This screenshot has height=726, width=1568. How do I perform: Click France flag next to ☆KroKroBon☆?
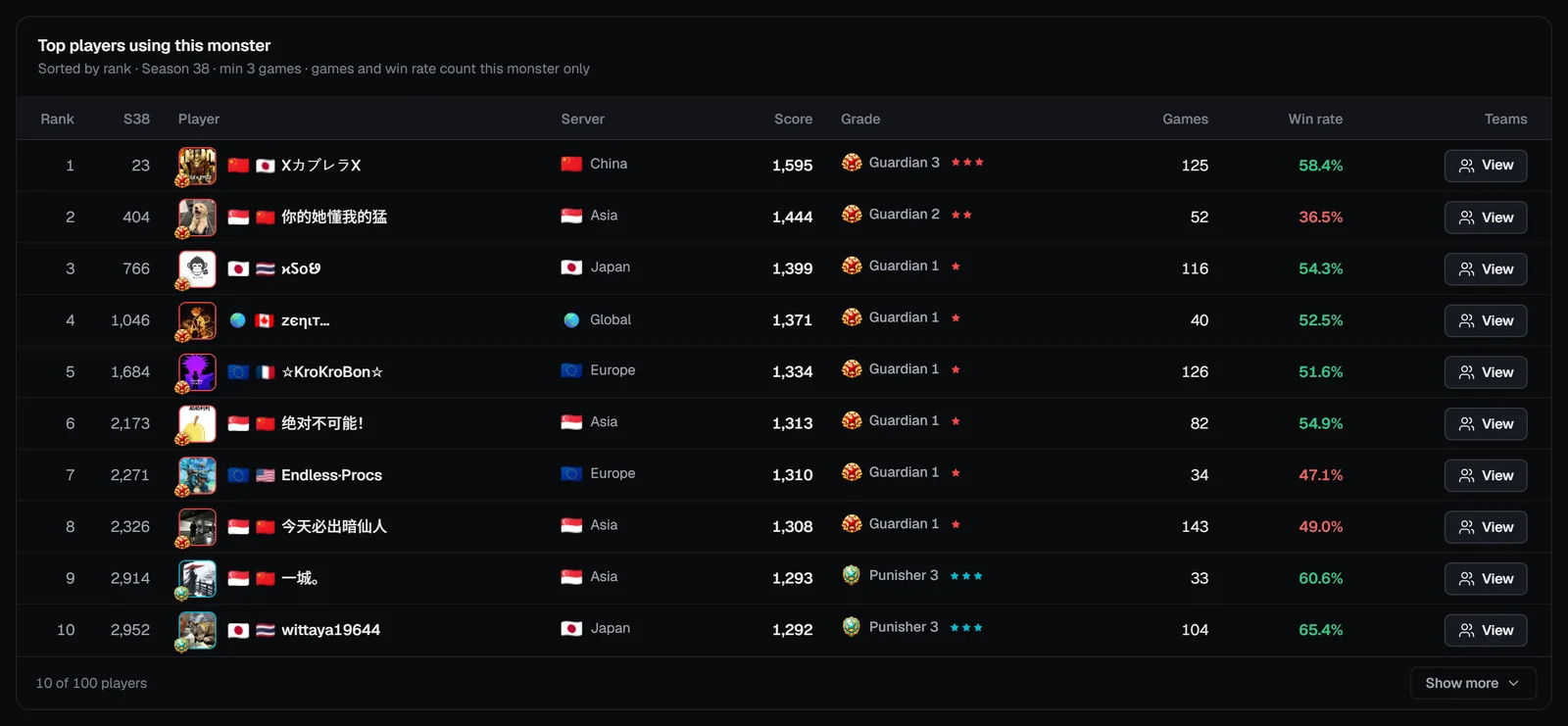click(265, 372)
